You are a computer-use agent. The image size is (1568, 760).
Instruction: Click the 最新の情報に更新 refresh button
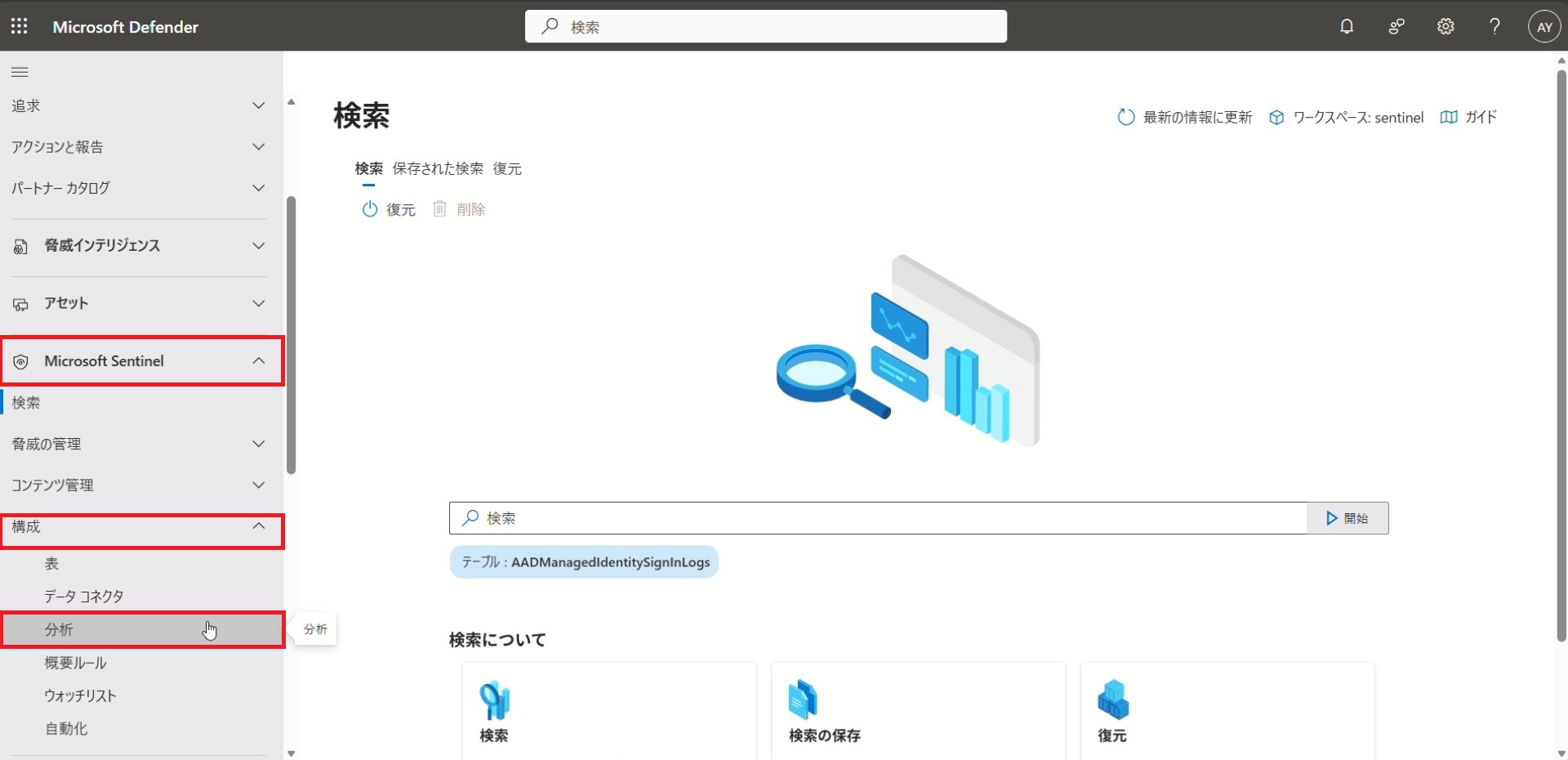point(1185,117)
